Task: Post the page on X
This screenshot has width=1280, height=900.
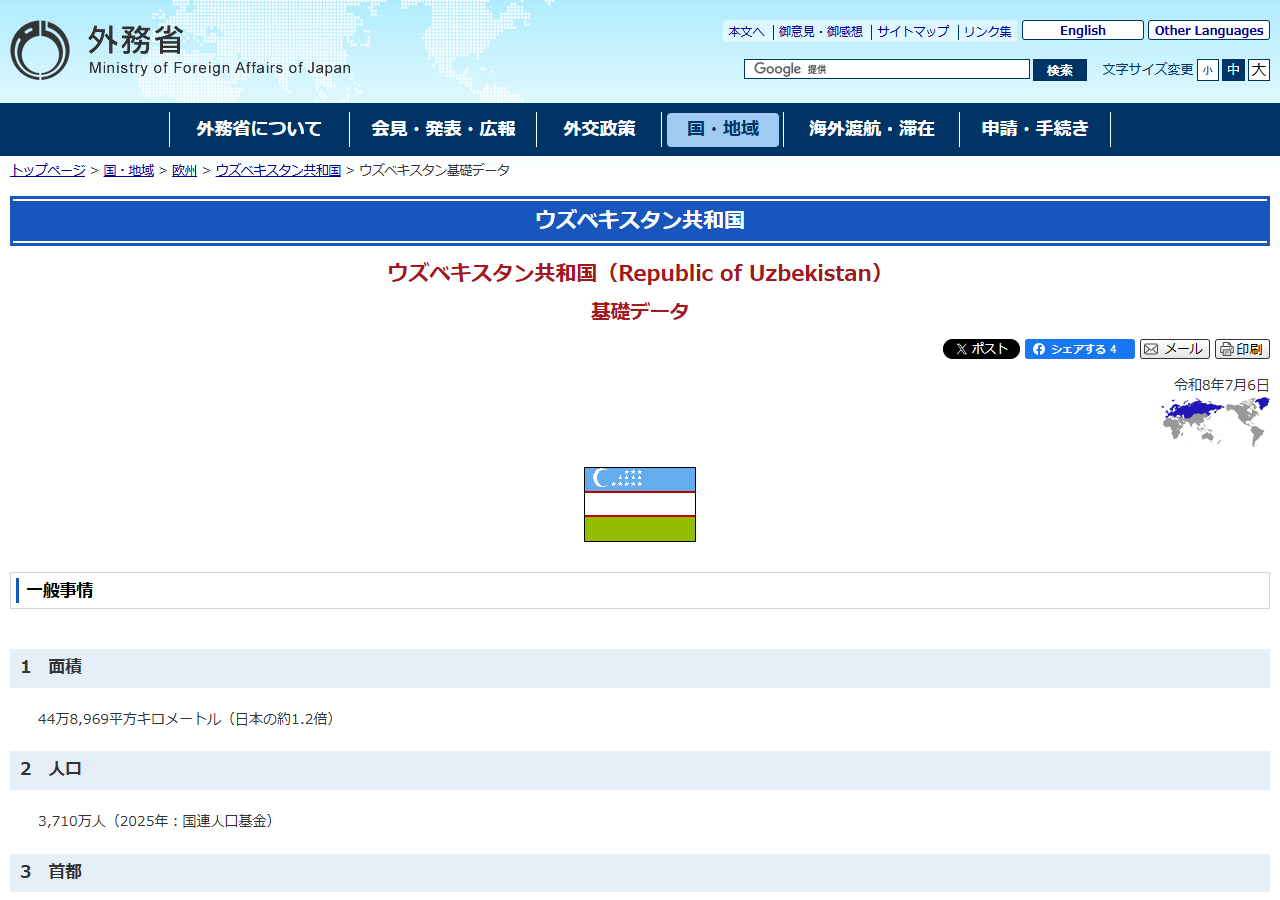Action: point(981,349)
